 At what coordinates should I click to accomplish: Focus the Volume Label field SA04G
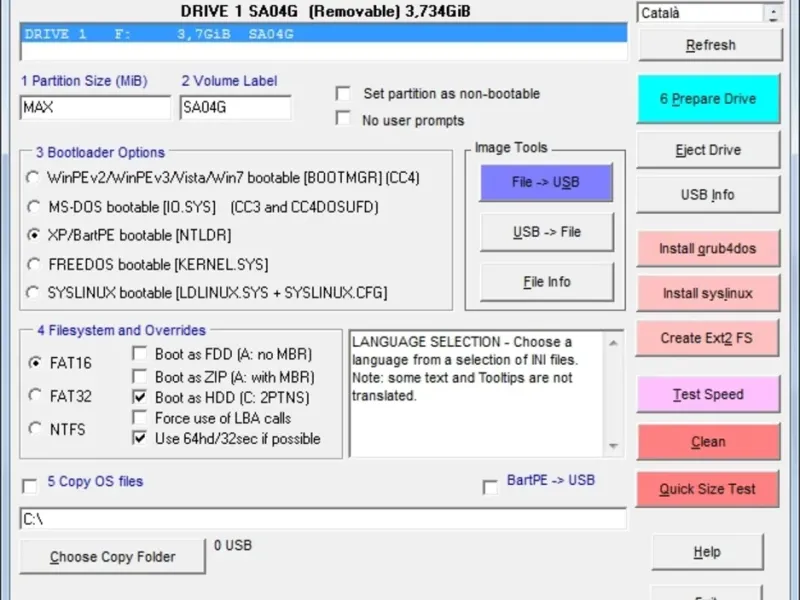[x=235, y=108]
